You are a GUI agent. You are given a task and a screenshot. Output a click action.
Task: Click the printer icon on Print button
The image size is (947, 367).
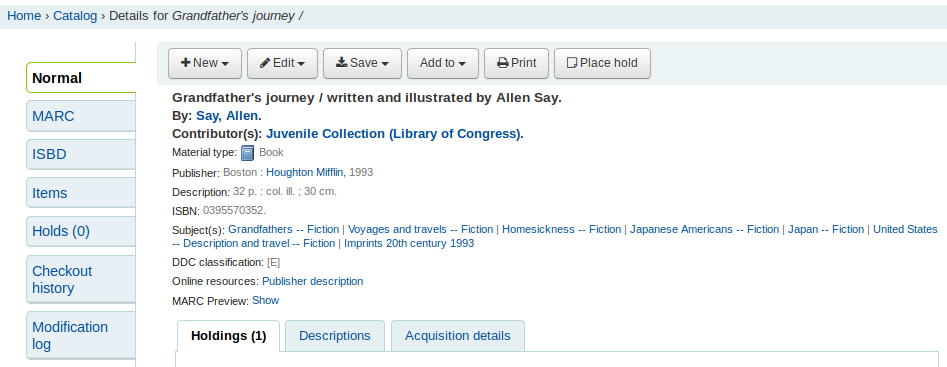(x=502, y=63)
